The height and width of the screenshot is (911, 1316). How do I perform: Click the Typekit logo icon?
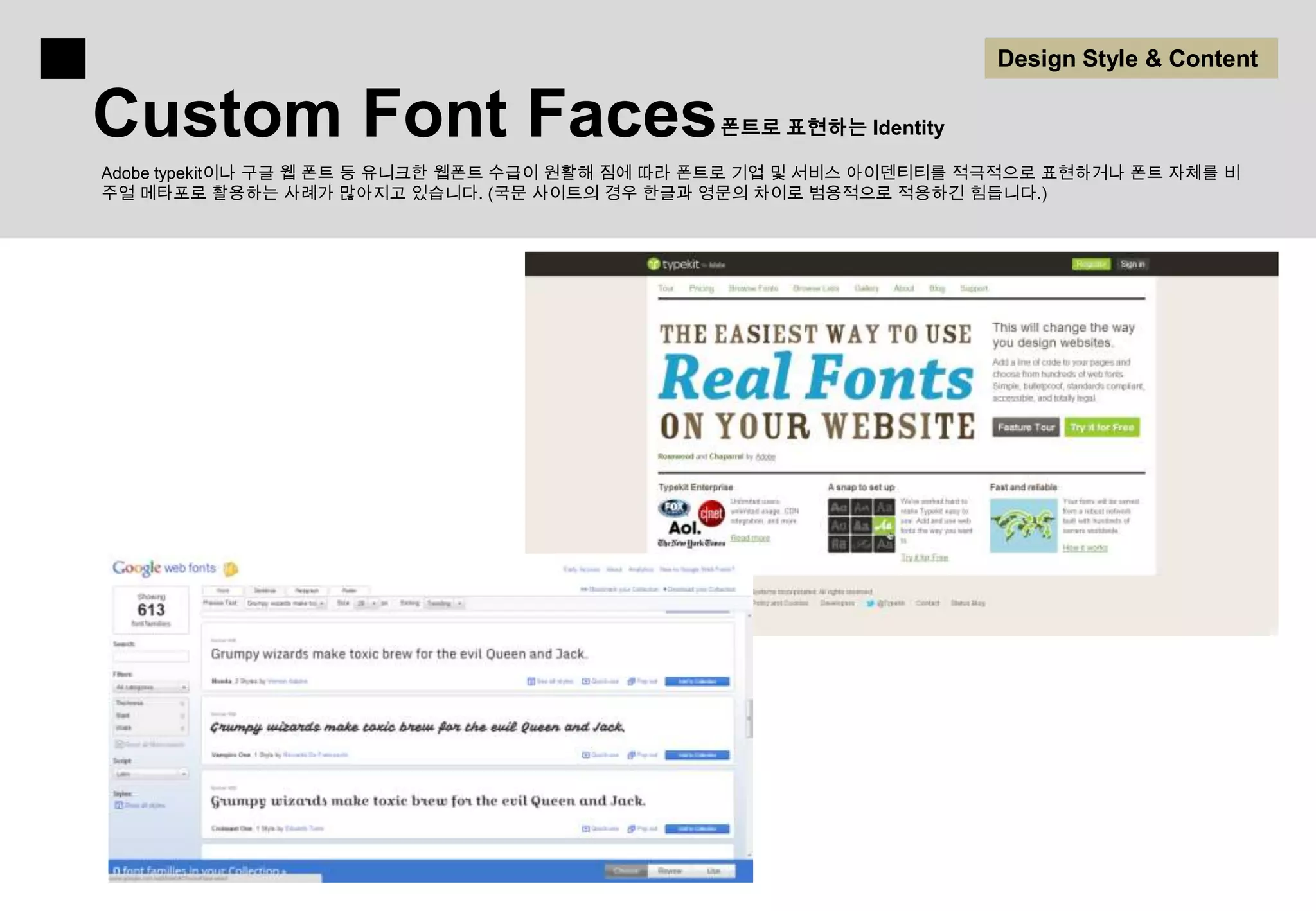tap(654, 264)
